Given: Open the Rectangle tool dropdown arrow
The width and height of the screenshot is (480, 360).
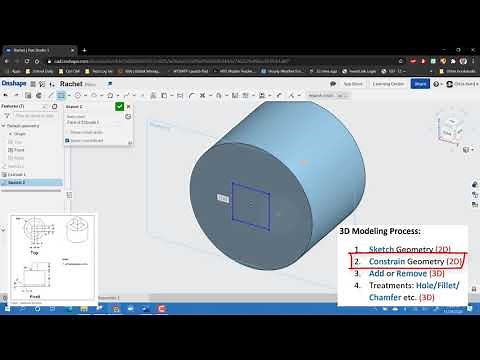Looking at the screenshot, I should [x=69, y=96].
